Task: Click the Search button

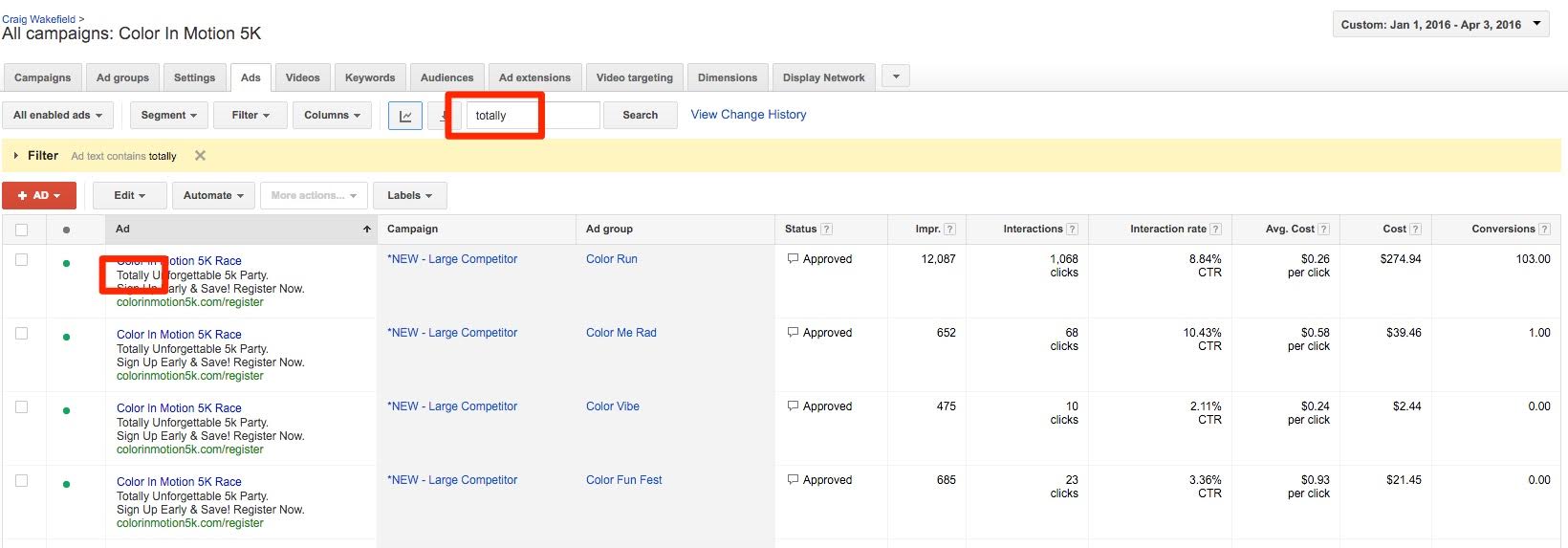Action: [x=641, y=116]
